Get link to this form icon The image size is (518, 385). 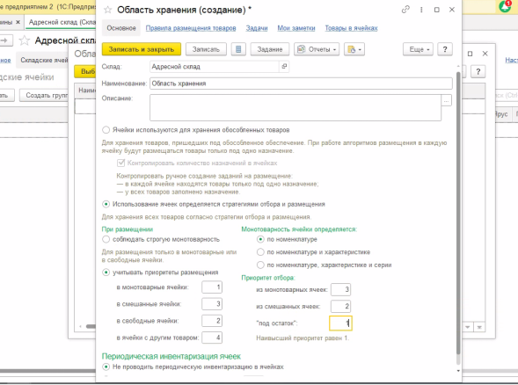(405, 10)
